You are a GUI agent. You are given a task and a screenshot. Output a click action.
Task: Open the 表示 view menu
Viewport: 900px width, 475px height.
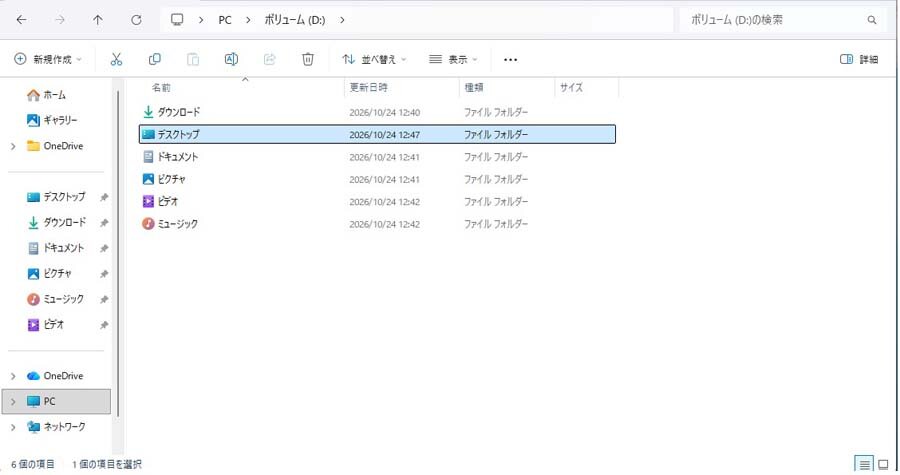click(x=453, y=59)
